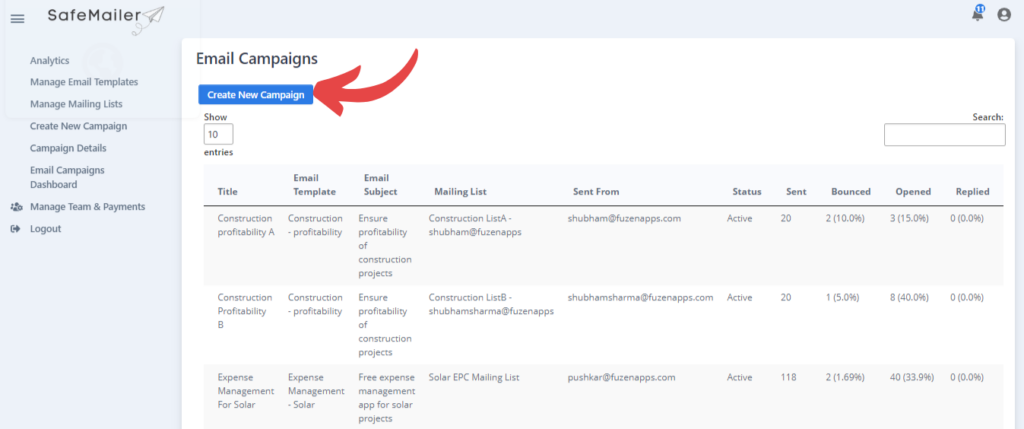Click 'Solar EPC Mailing List' cell

474,377
